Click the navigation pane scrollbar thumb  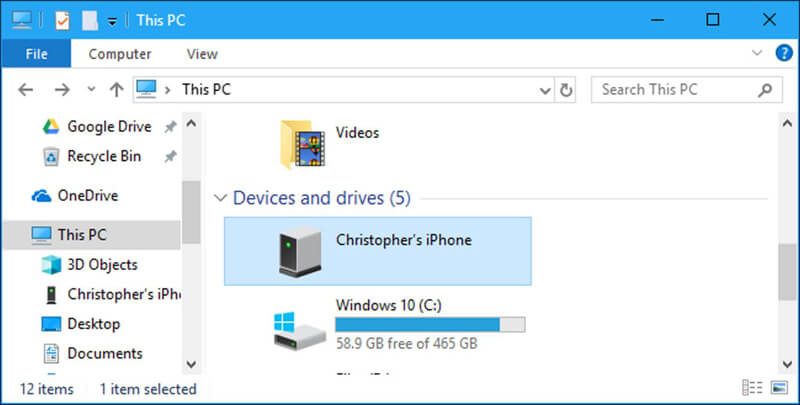191,212
